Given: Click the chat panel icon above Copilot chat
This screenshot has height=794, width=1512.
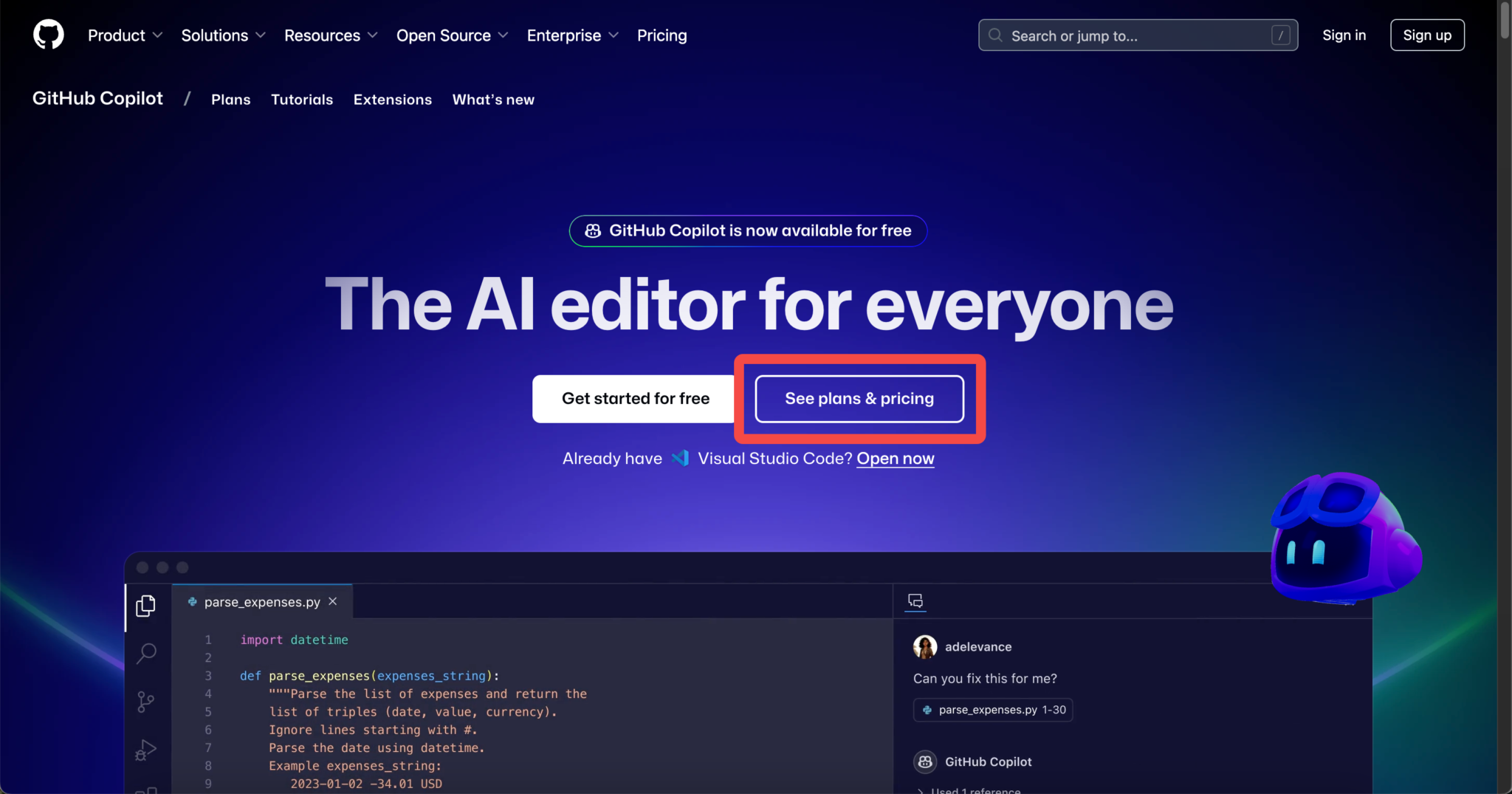Looking at the screenshot, I should (x=915, y=600).
